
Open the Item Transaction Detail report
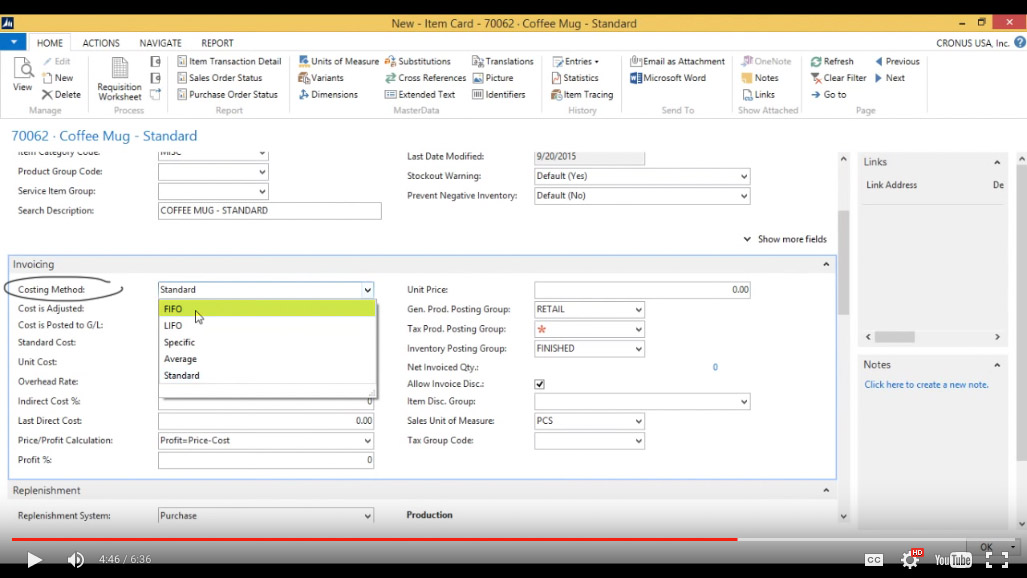pos(229,62)
